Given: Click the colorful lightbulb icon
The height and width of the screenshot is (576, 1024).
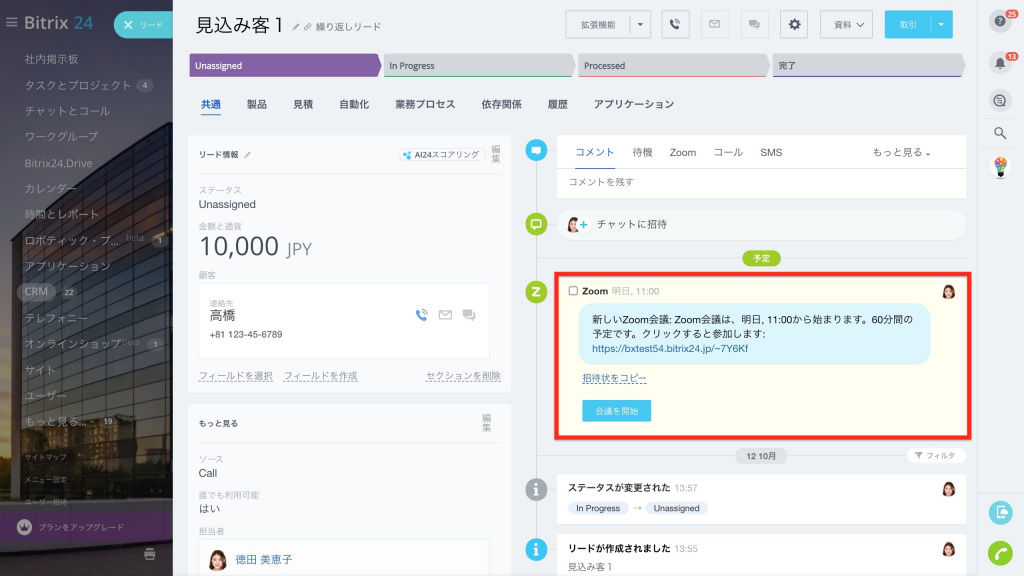Looking at the screenshot, I should pyautogui.click(x=1000, y=167).
